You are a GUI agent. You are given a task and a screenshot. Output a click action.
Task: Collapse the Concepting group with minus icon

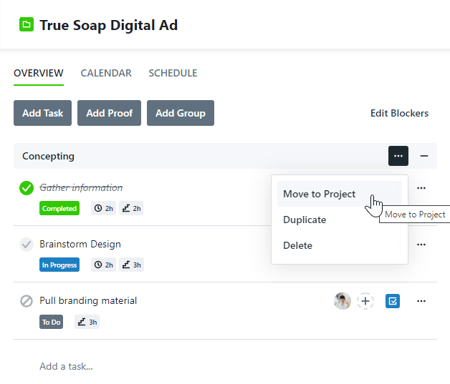(424, 156)
